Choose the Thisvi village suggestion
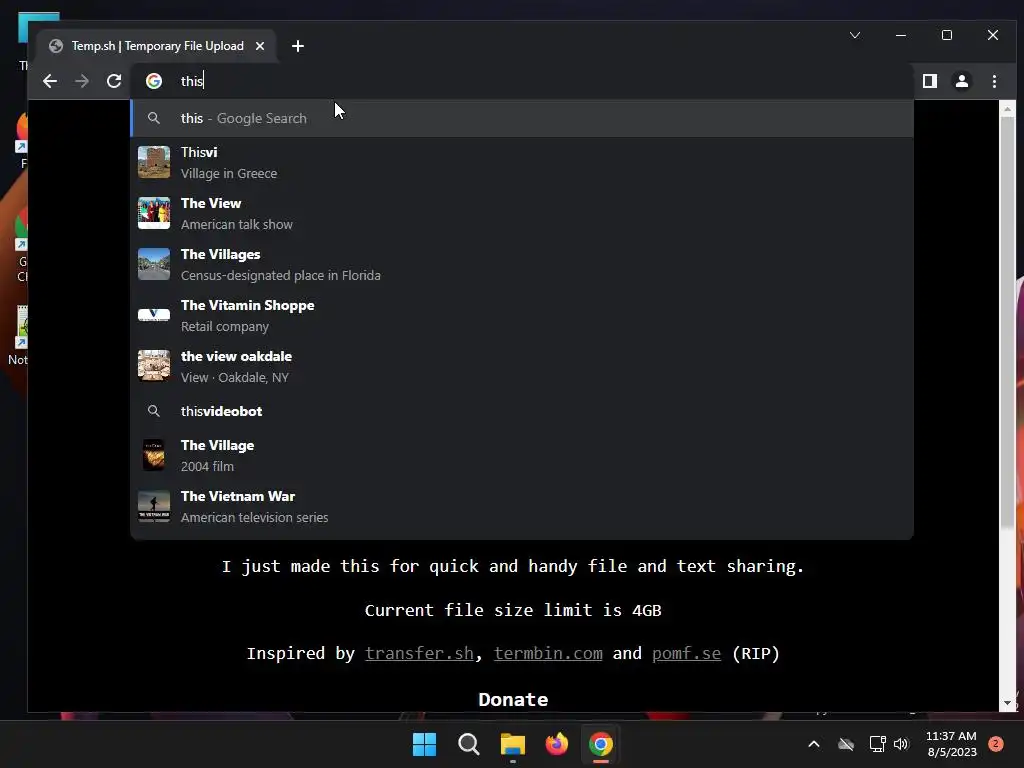 pyautogui.click(x=522, y=163)
